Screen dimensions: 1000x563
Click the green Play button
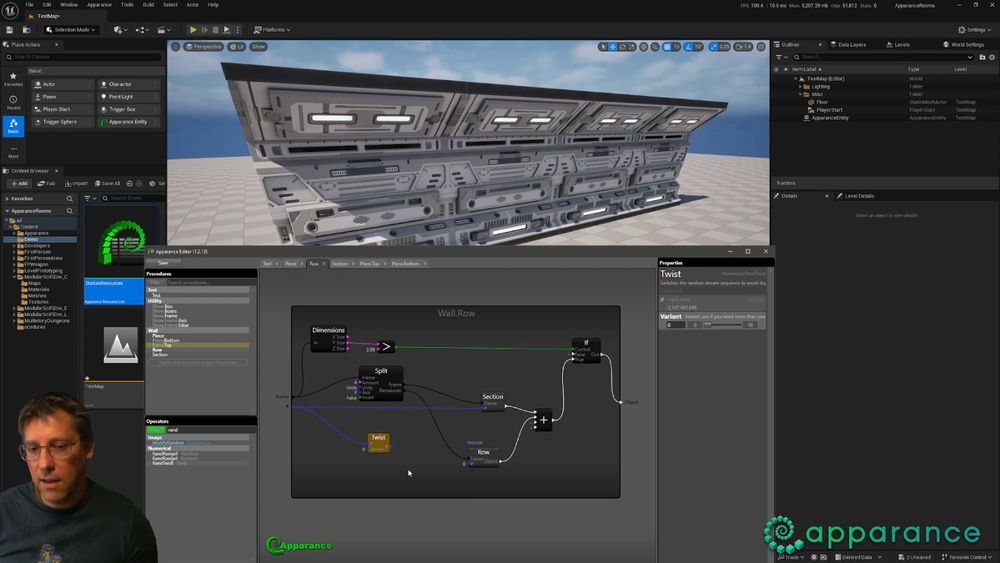[x=193, y=29]
